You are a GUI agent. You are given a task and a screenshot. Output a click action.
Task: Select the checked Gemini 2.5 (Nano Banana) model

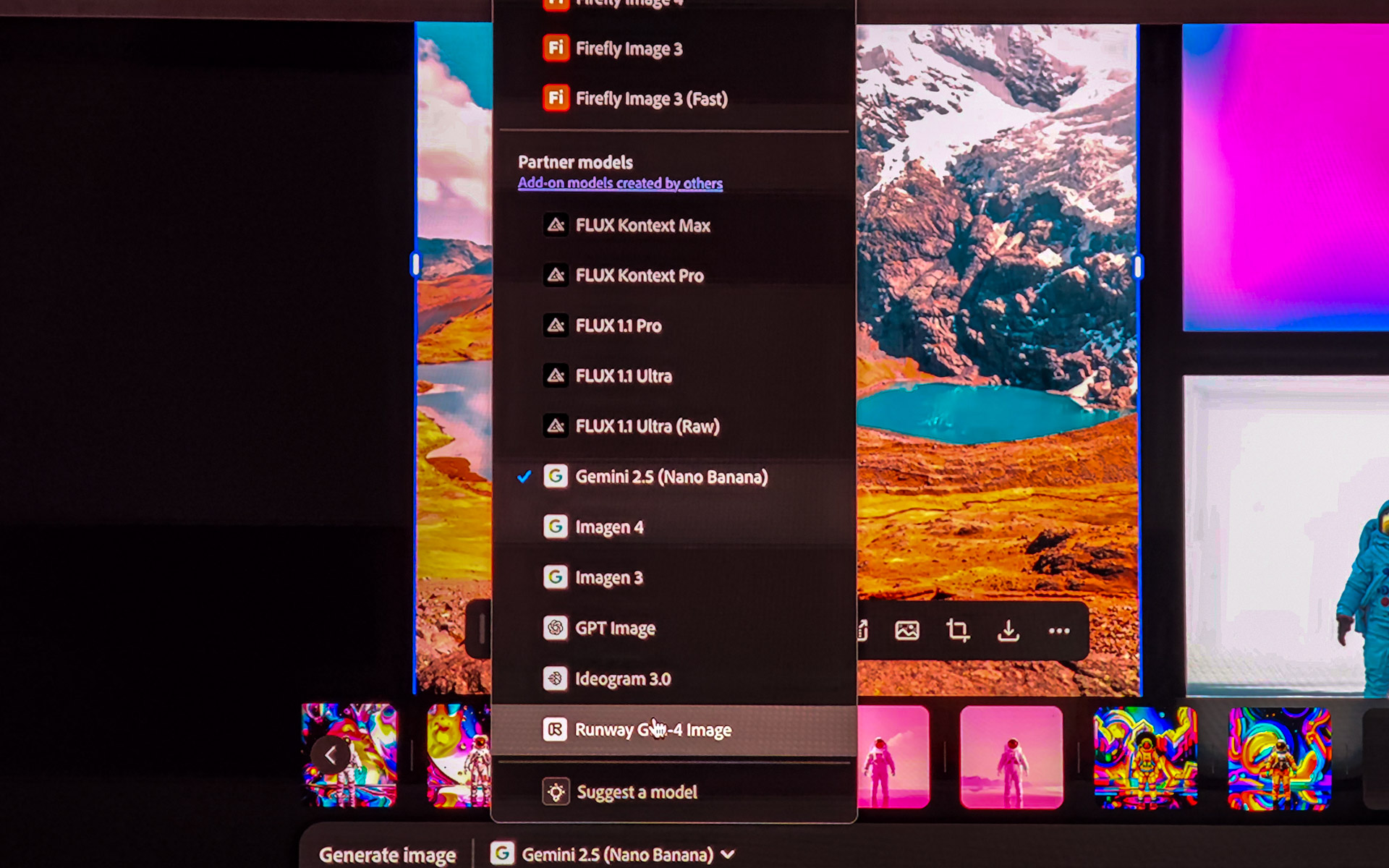(x=671, y=477)
